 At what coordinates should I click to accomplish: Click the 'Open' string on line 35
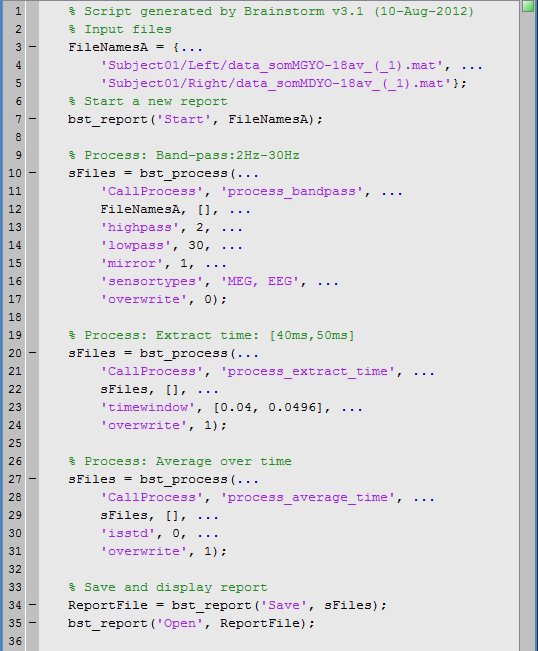click(x=180, y=623)
